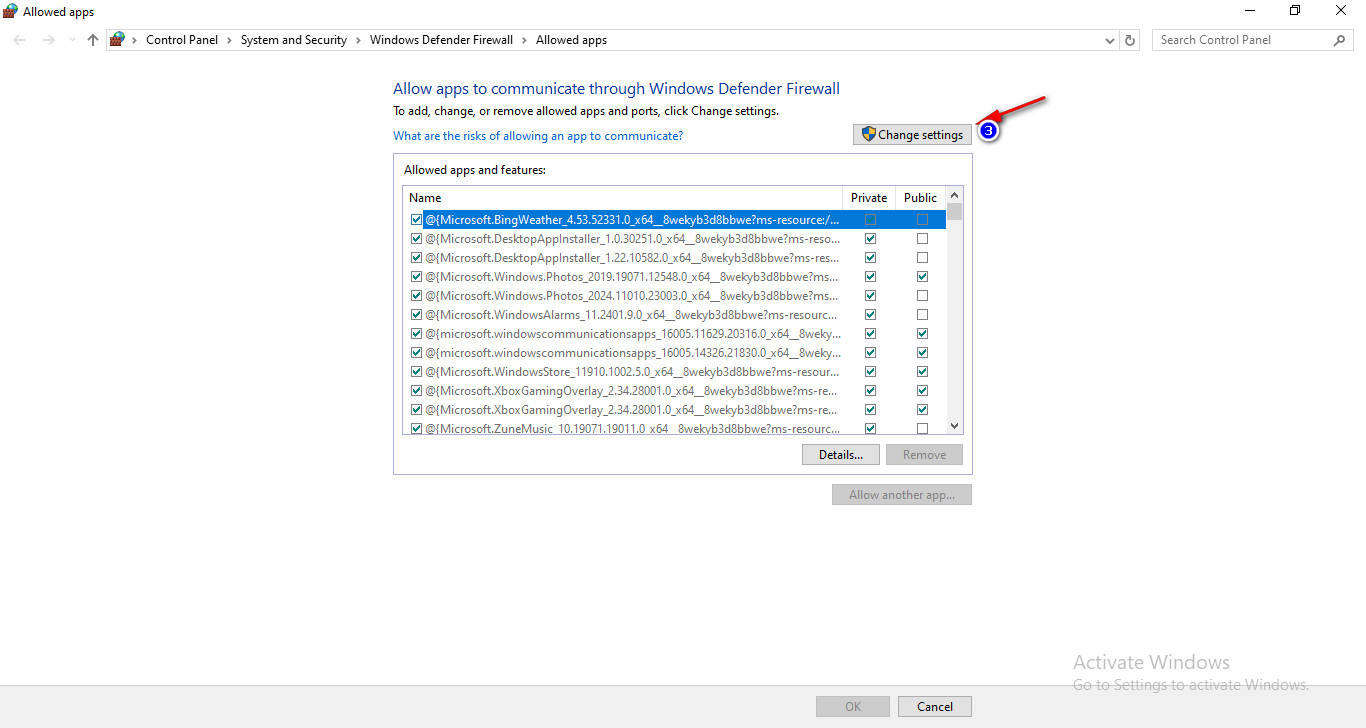Viewport: 1366px width, 728px height.
Task: Go back using the Back arrow
Action: (20, 40)
